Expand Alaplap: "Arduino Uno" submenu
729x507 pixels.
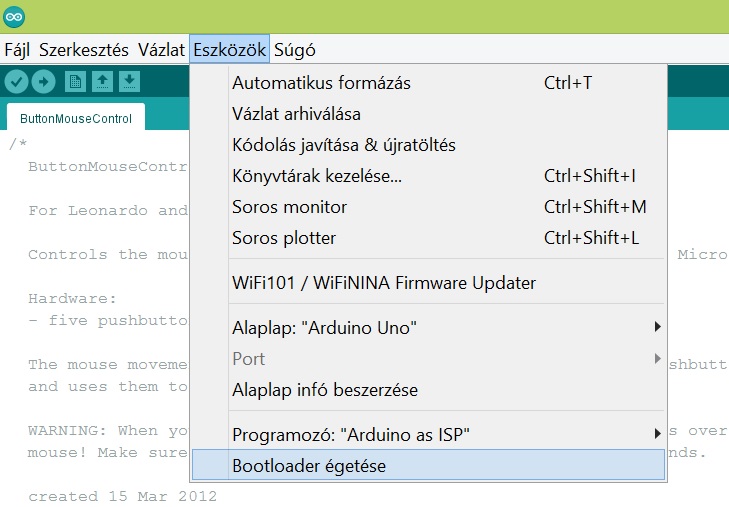[x=428, y=328]
